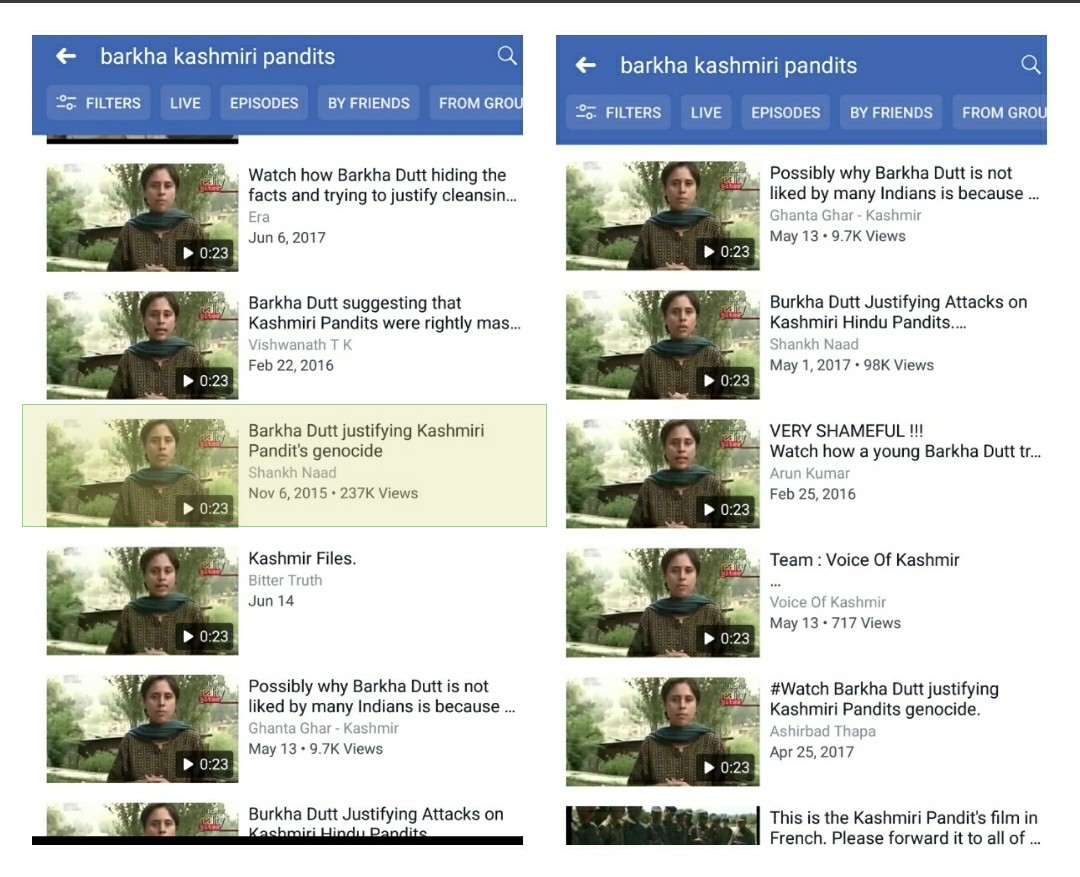Open 'Ghanta Ghar - Kashmir' page, left screenshot

323,728
